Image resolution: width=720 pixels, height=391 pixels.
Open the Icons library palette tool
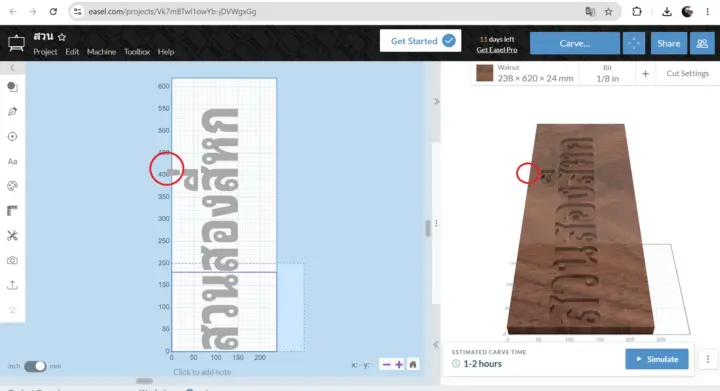(x=12, y=186)
